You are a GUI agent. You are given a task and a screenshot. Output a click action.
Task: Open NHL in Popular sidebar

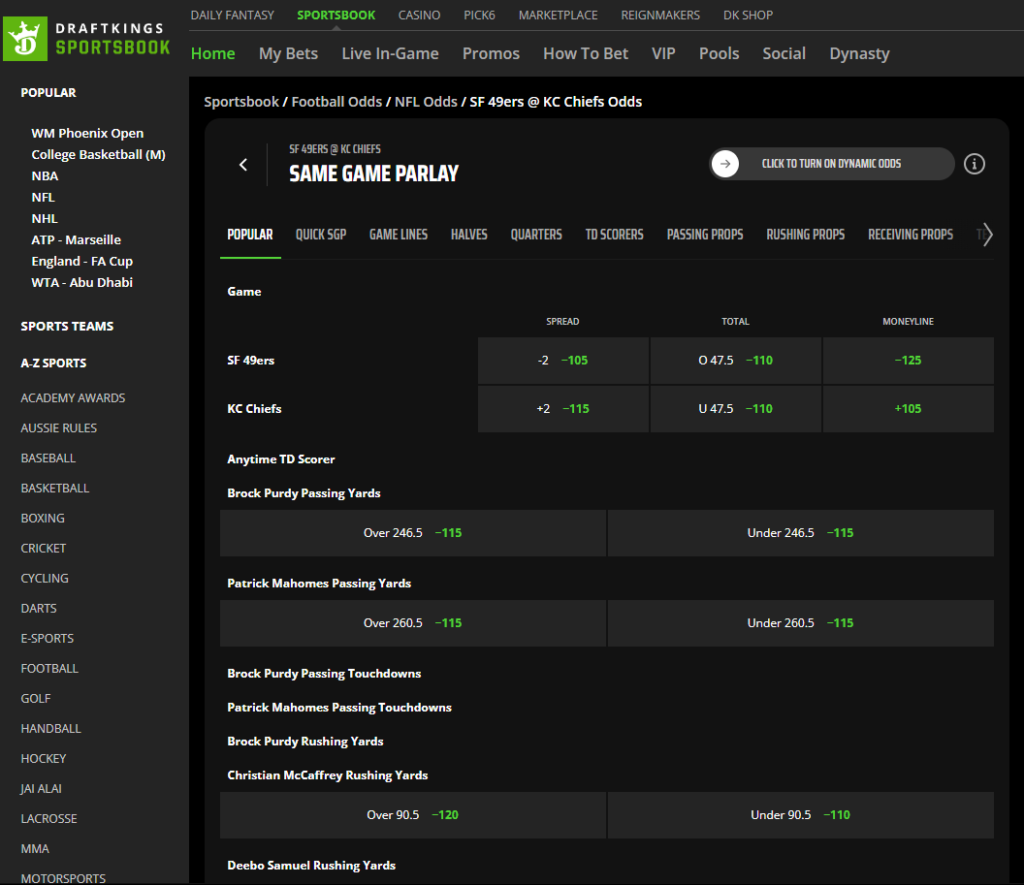[x=44, y=219]
